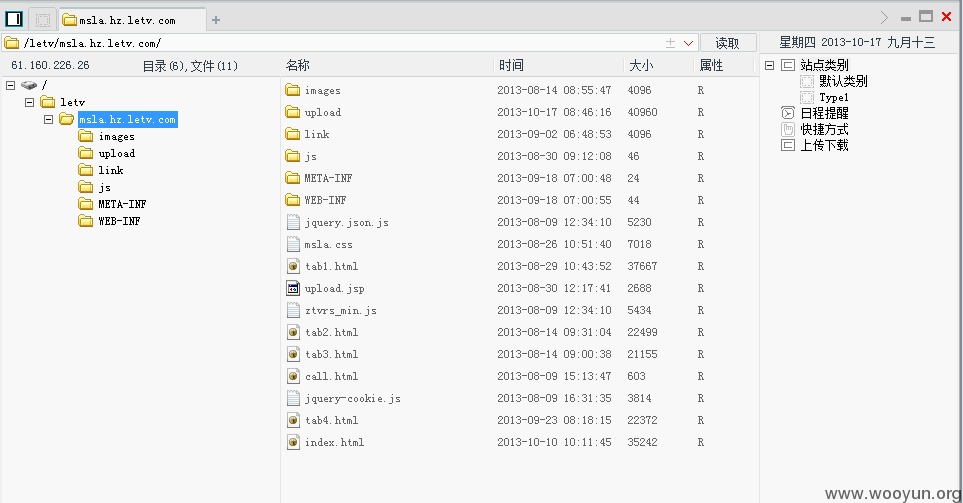Click the date label 星期四 2013-10-17
Image resolution: width=963 pixels, height=503 pixels.
(x=830, y=42)
